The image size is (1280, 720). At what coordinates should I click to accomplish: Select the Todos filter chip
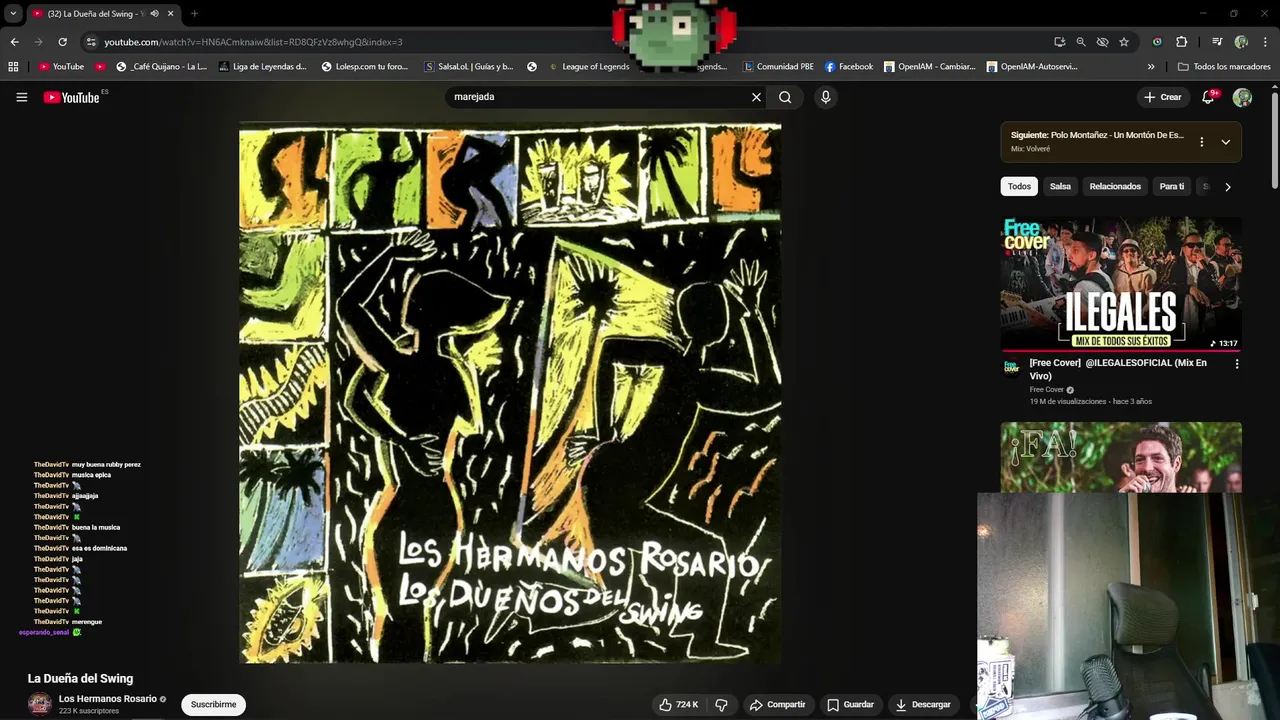[x=1019, y=186]
